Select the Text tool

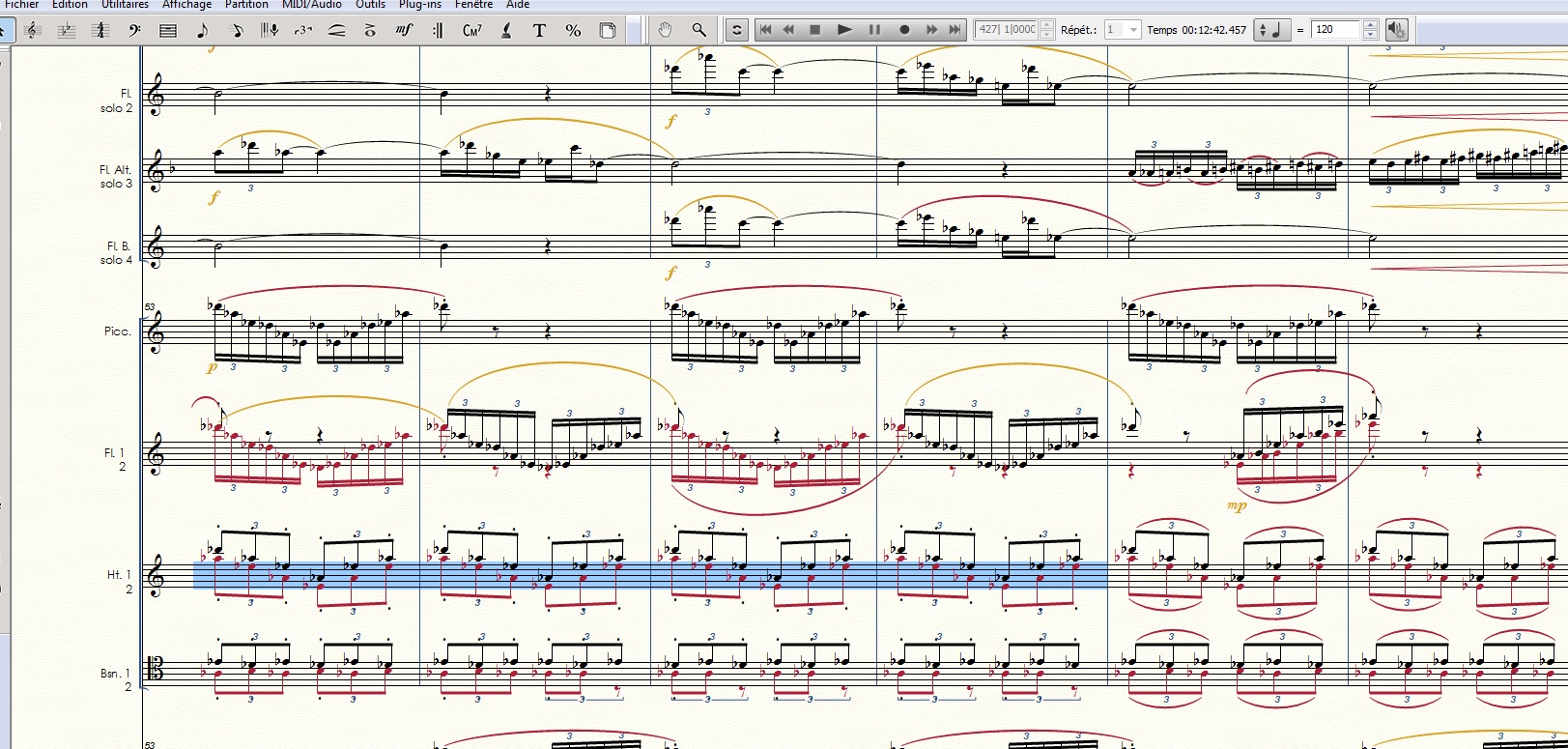(539, 30)
